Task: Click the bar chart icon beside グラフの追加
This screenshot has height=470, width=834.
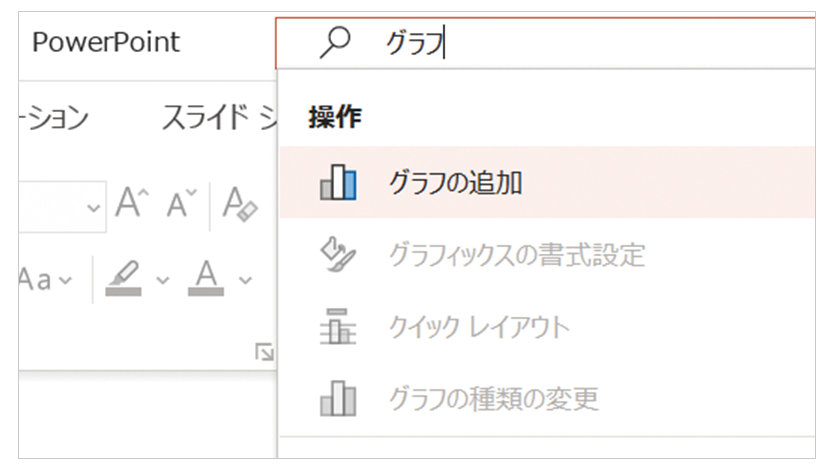Action: point(338,182)
